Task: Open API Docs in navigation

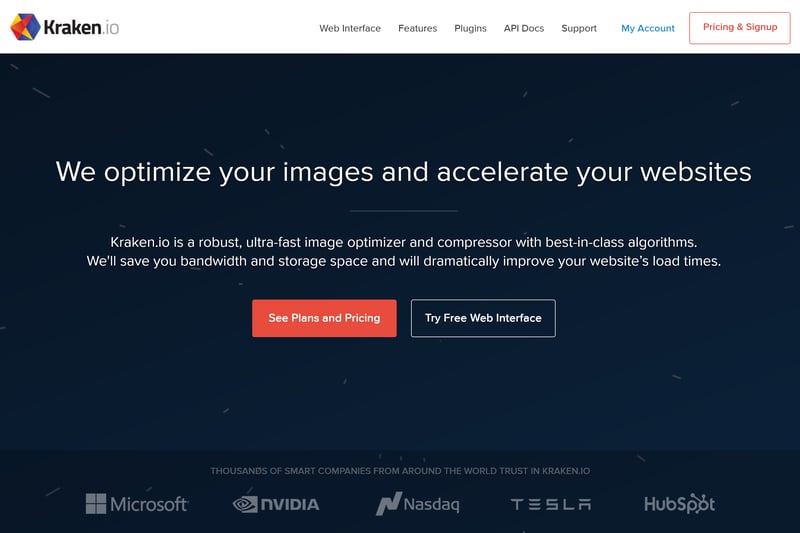Action: (524, 28)
